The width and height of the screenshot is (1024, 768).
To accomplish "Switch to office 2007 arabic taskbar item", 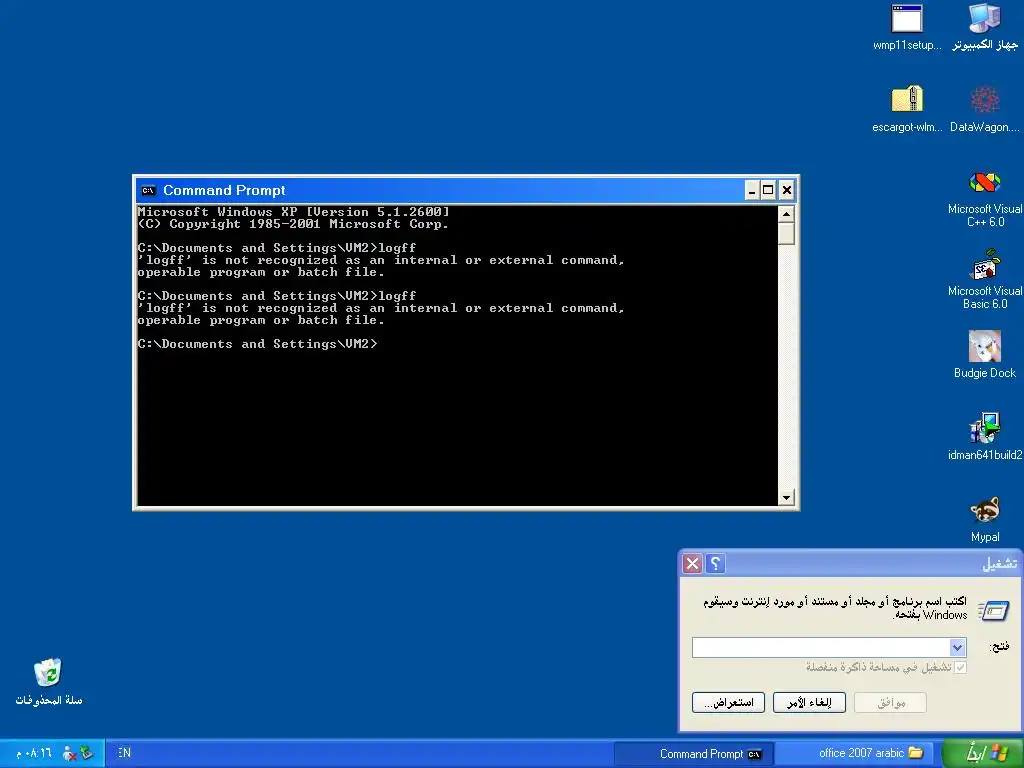I will click(x=857, y=754).
